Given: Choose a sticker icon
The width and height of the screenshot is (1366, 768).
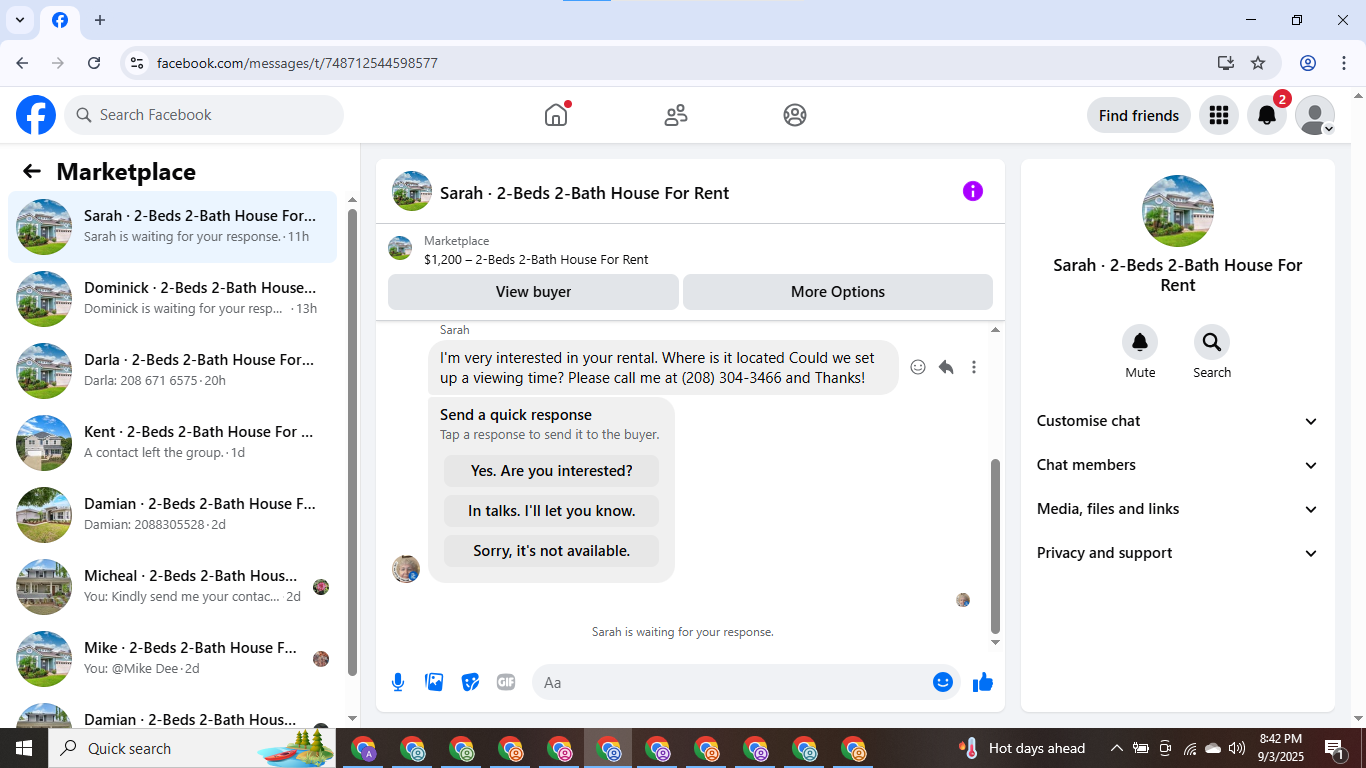Looking at the screenshot, I should click(470, 682).
